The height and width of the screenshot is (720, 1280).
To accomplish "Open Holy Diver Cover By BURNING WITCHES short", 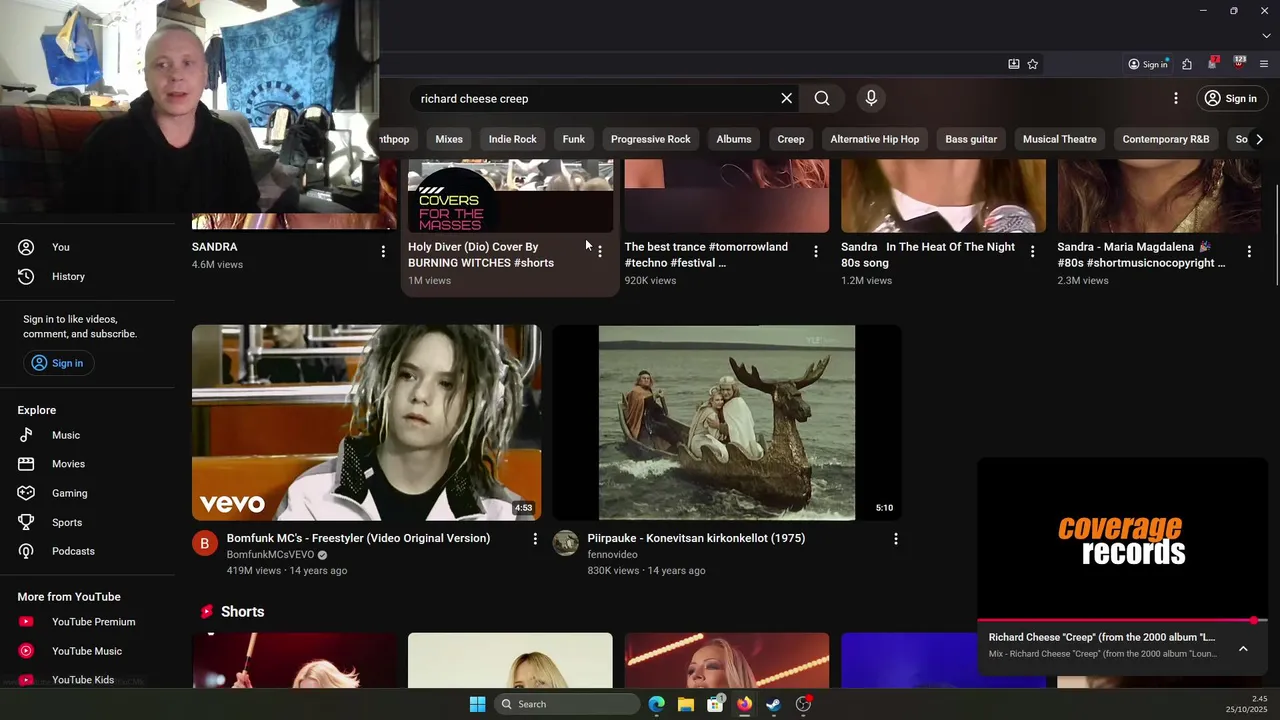I will [x=481, y=255].
